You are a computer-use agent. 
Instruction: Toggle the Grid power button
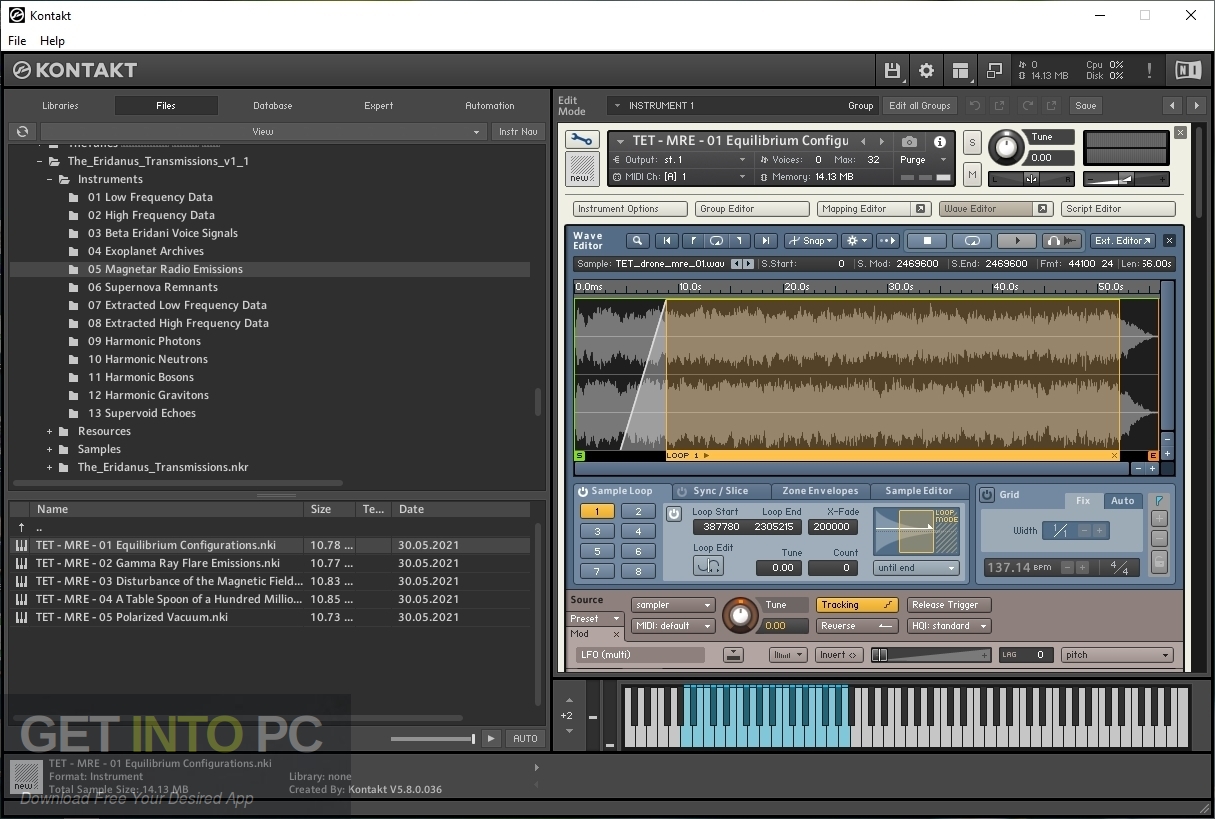click(x=986, y=495)
